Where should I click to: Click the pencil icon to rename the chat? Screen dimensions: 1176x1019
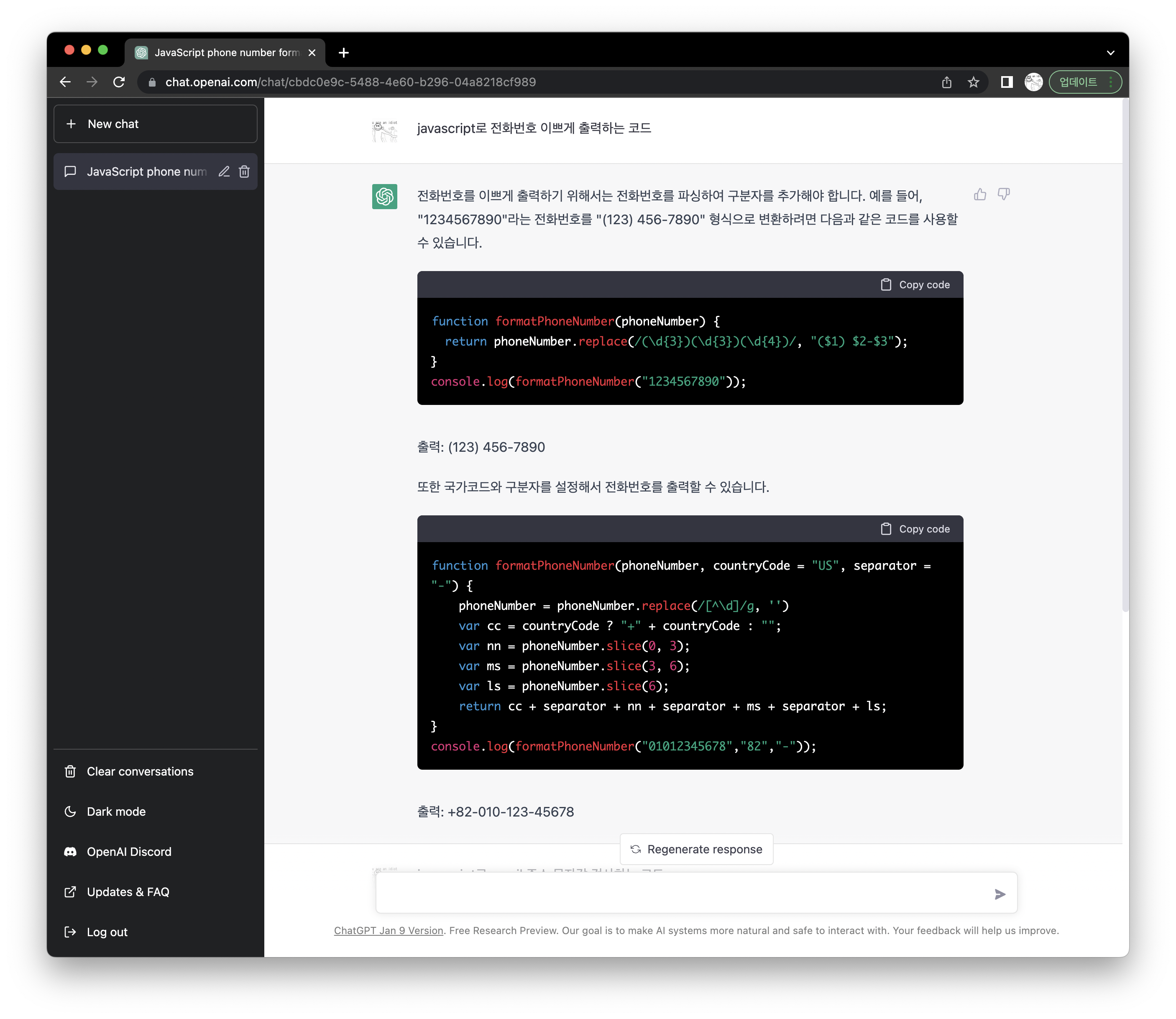tap(224, 172)
